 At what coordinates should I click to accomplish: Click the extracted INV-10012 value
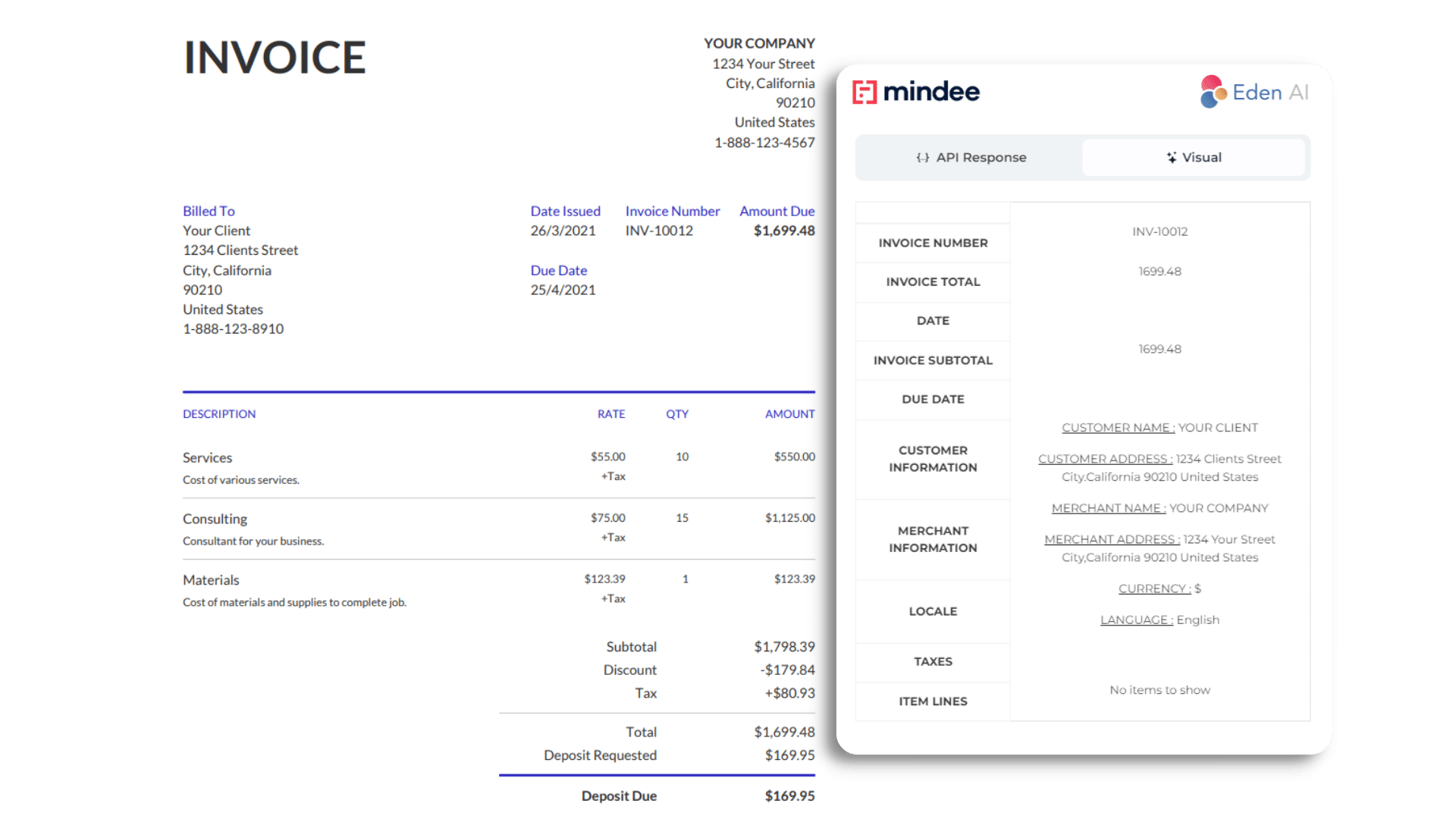click(1159, 231)
